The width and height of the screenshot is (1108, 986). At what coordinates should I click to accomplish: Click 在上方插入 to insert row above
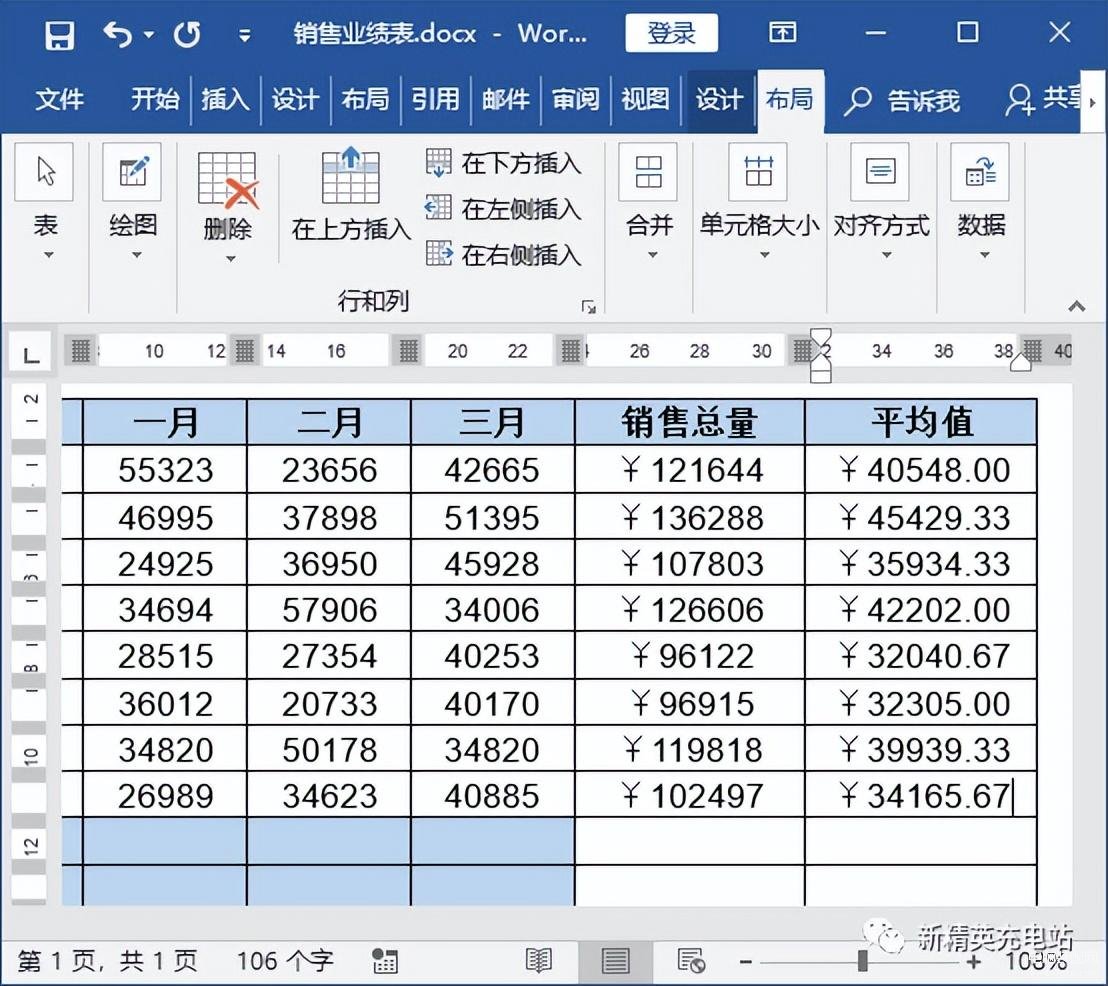[x=351, y=194]
